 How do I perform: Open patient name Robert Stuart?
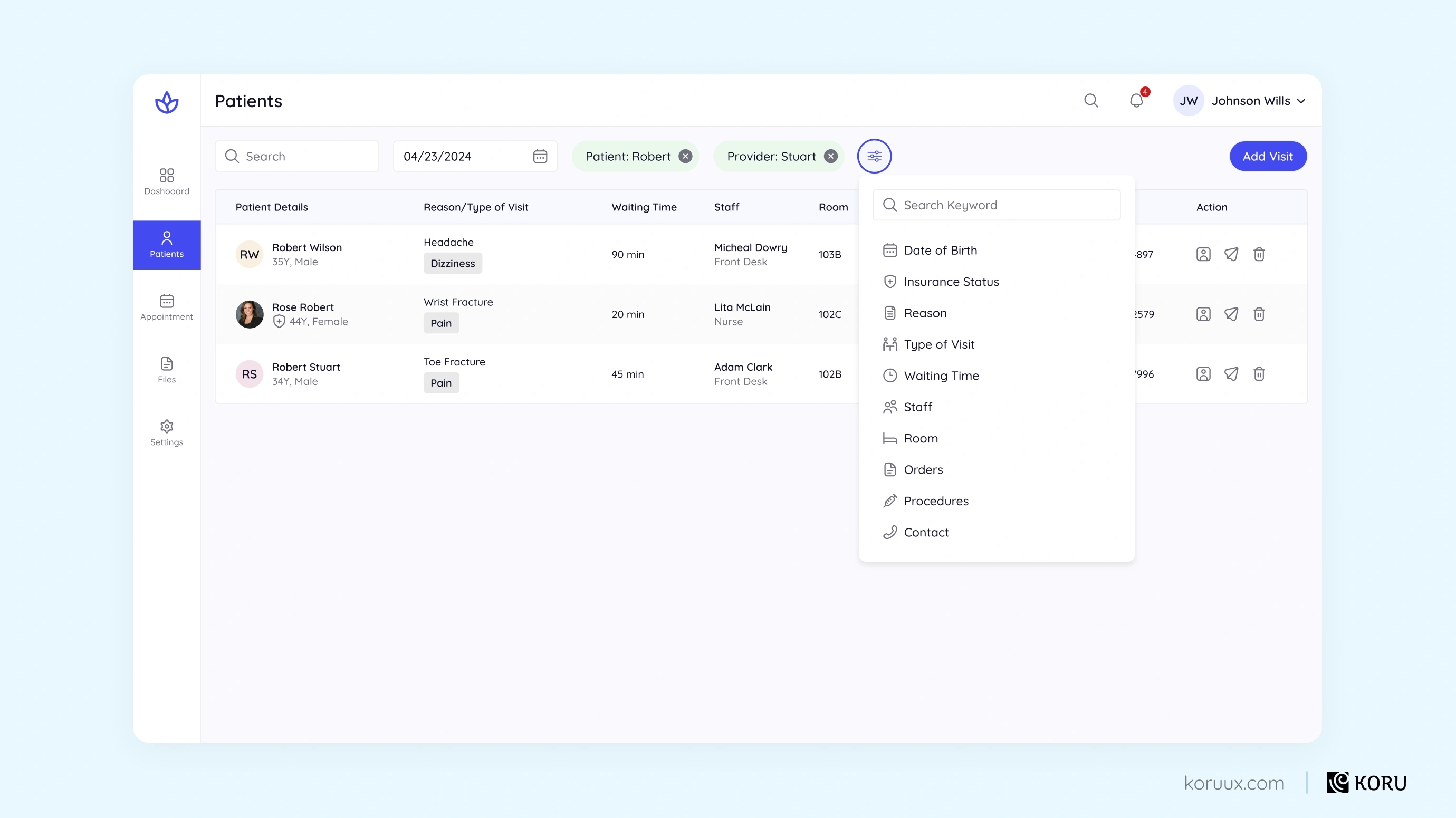coord(306,367)
